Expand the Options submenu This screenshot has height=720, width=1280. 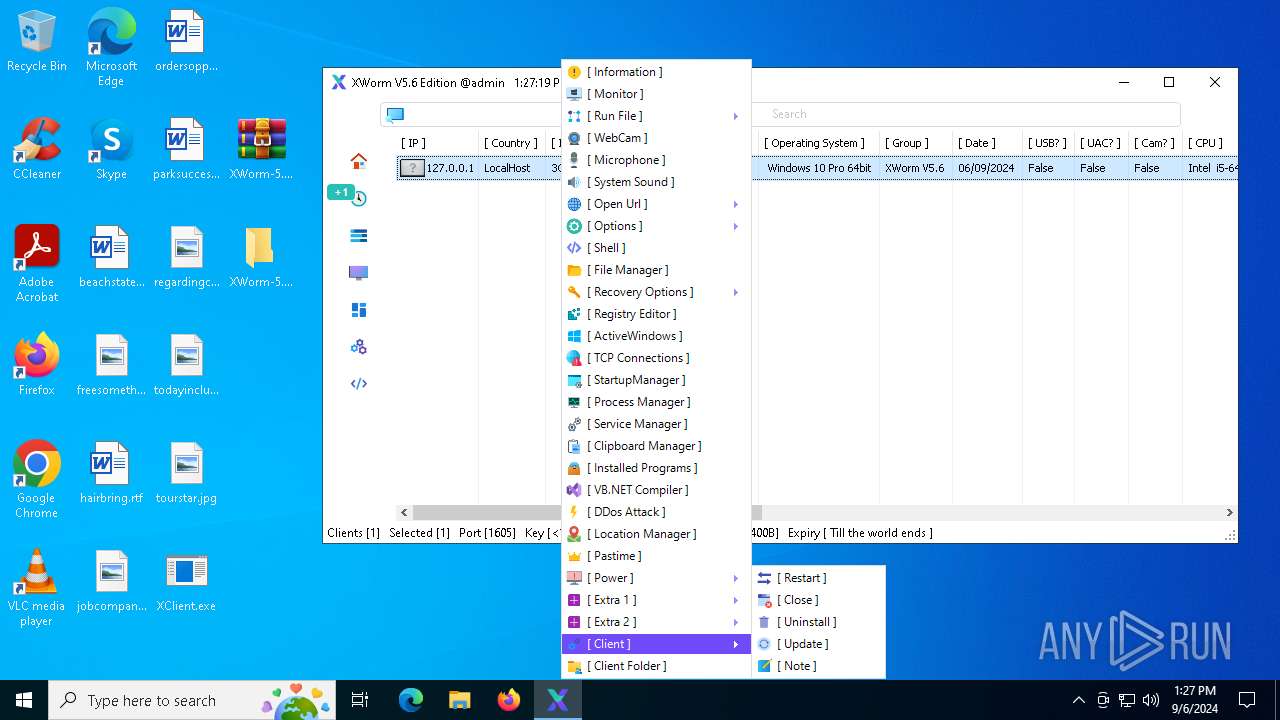click(x=656, y=226)
